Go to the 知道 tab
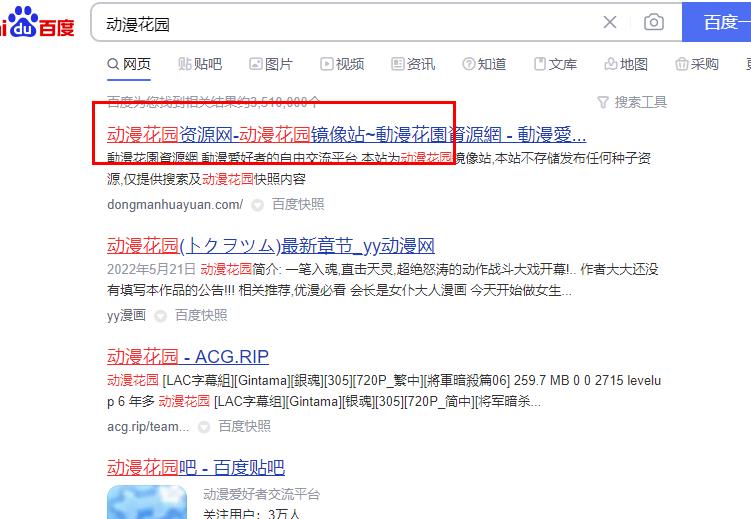Viewport: 751px width, 519px height. tap(484, 64)
